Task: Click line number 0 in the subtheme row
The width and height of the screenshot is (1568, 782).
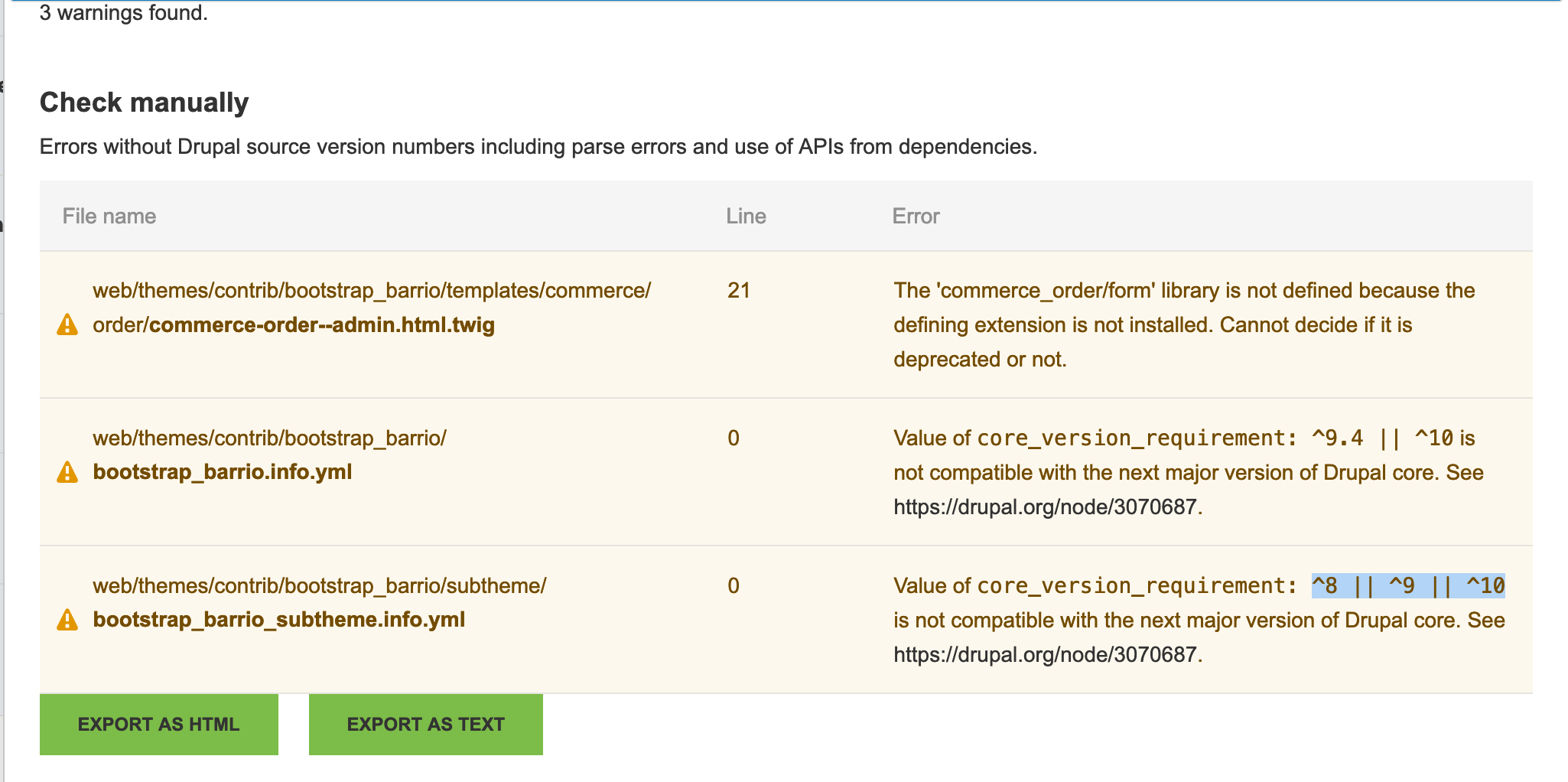Action: tap(732, 585)
